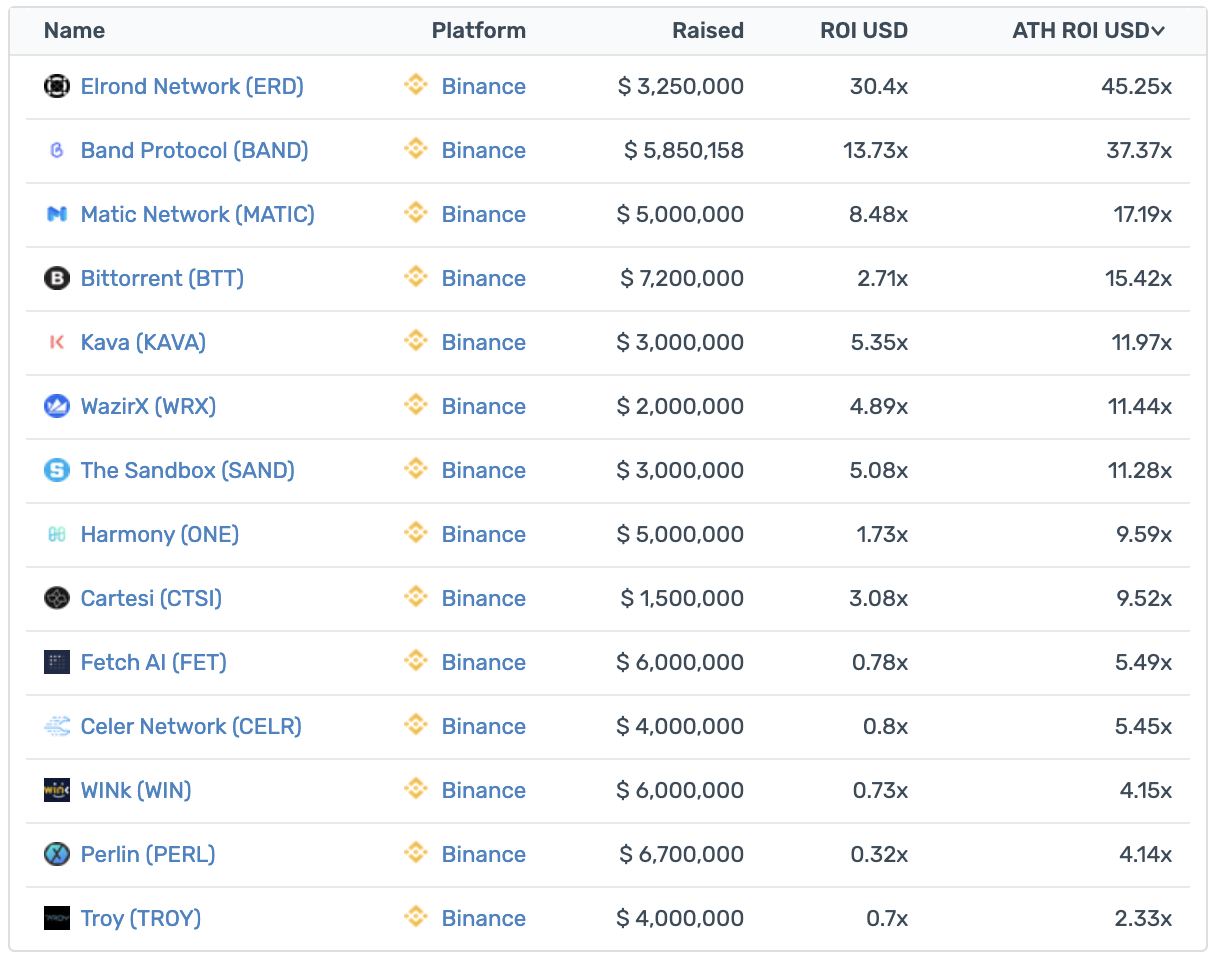Image resolution: width=1218 pixels, height=962 pixels.
Task: Sort by the Raised column header
Action: click(x=708, y=30)
